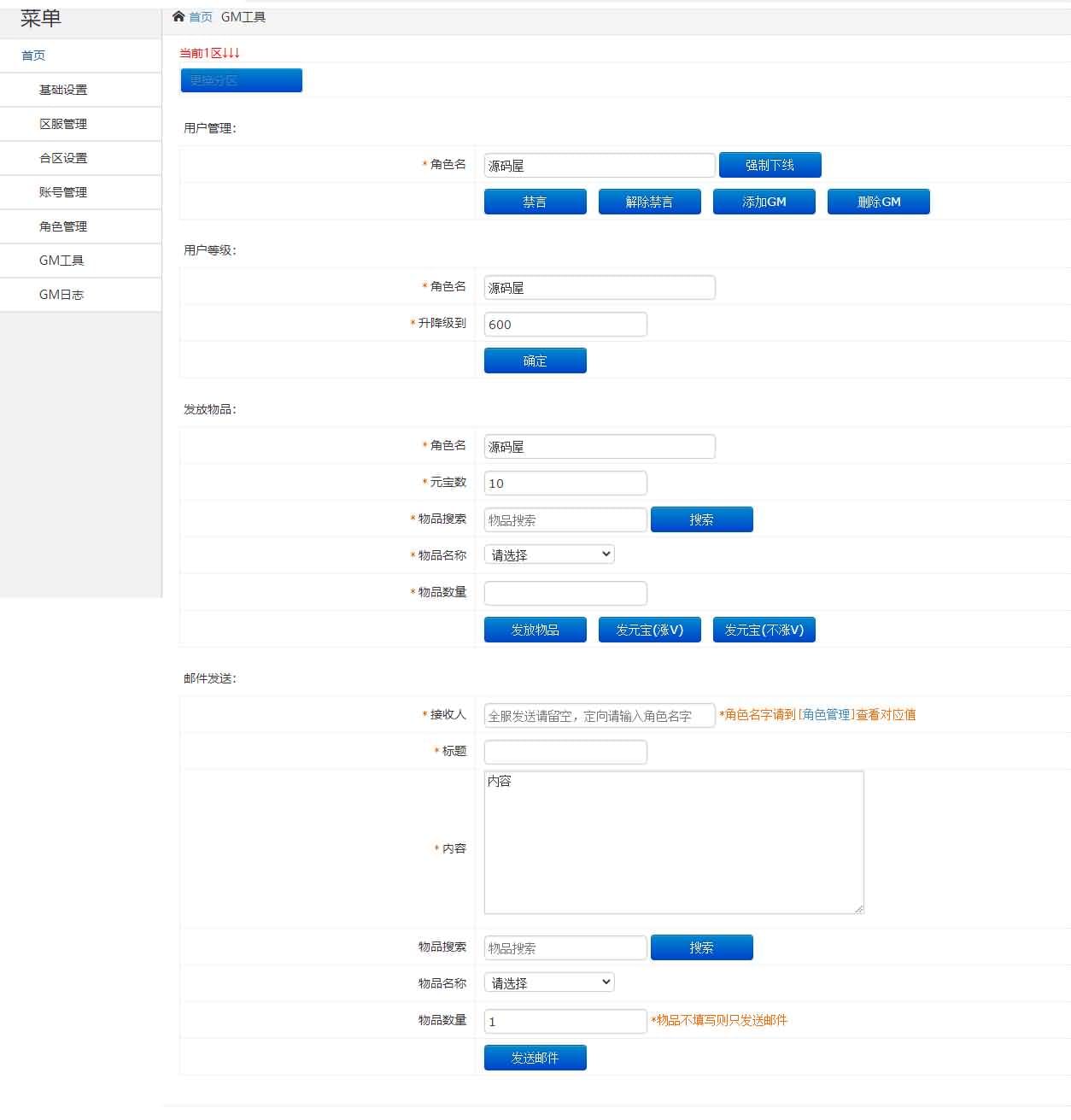Click 发元宝(涨V) to send ingots
The height and width of the screenshot is (1120, 1071).
pyautogui.click(x=649, y=629)
